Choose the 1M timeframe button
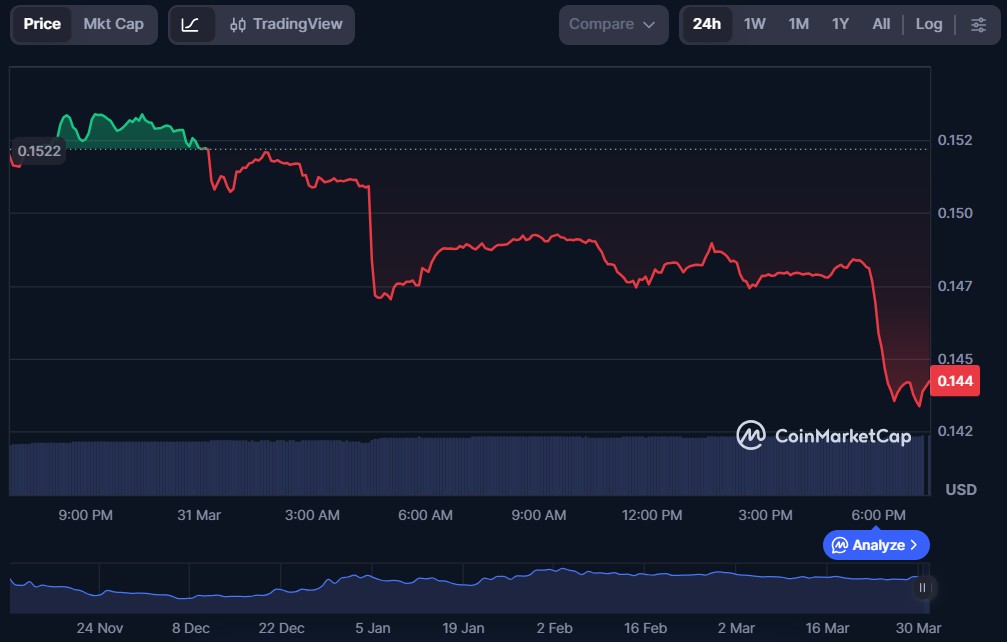The image size is (1007, 642). (x=798, y=24)
